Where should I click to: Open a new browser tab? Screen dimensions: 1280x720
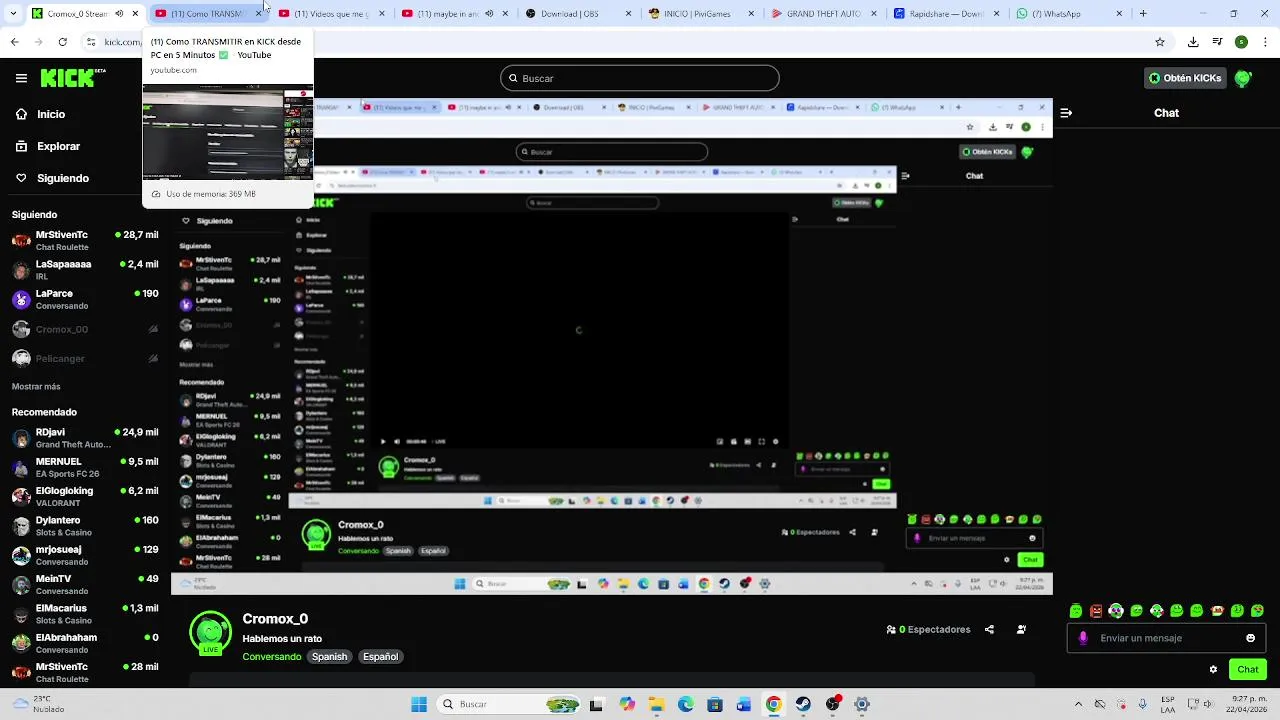click(1143, 14)
